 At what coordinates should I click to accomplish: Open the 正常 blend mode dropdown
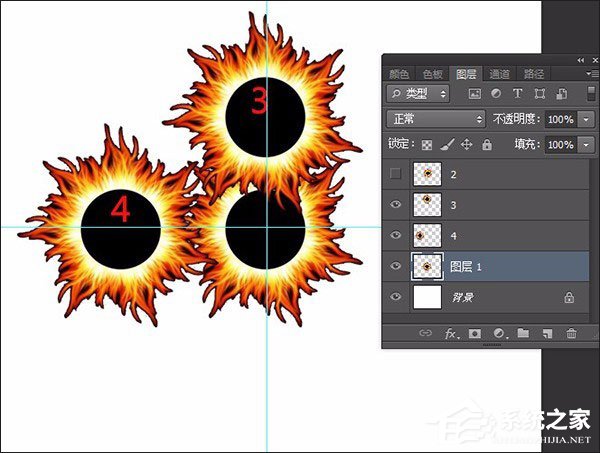[x=436, y=119]
